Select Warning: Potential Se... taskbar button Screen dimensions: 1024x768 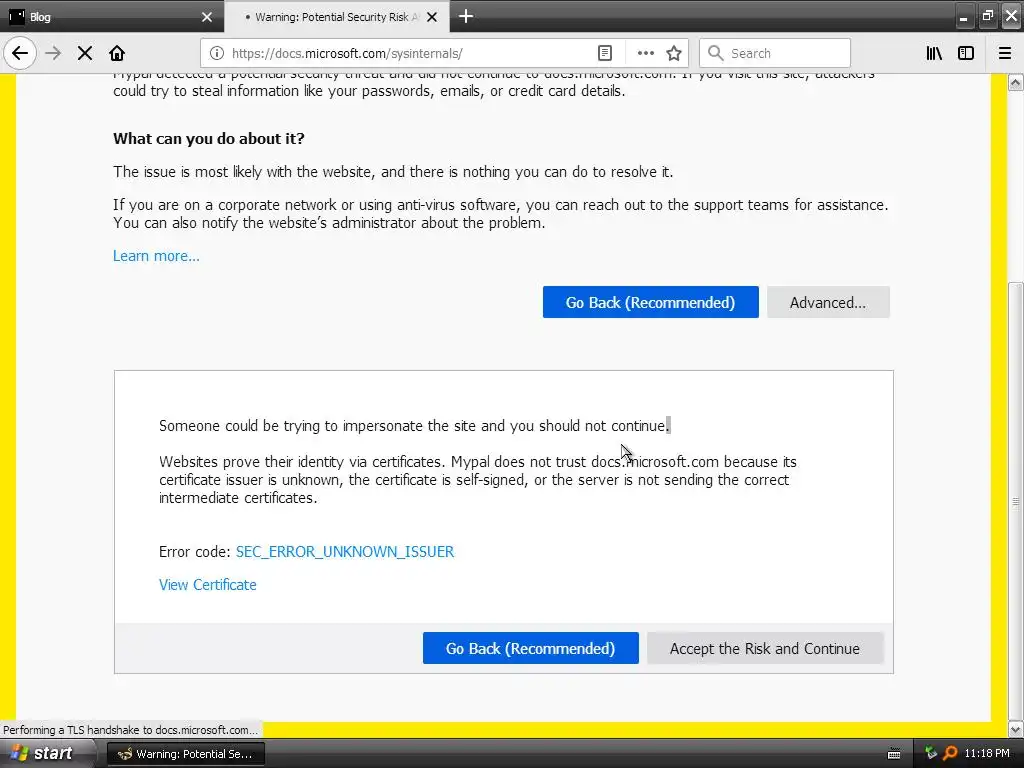click(185, 754)
